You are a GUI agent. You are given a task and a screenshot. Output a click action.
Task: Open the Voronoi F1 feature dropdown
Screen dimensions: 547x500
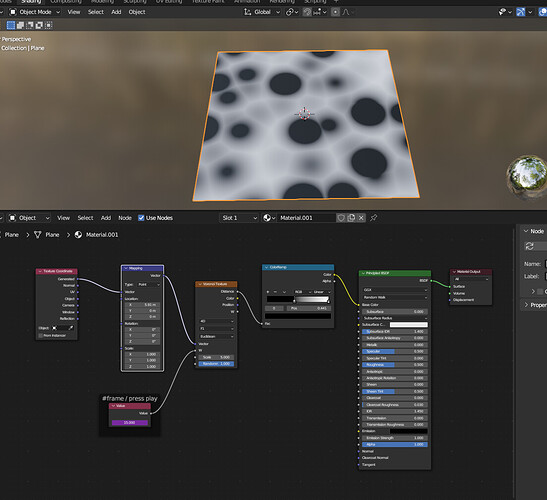click(216, 329)
